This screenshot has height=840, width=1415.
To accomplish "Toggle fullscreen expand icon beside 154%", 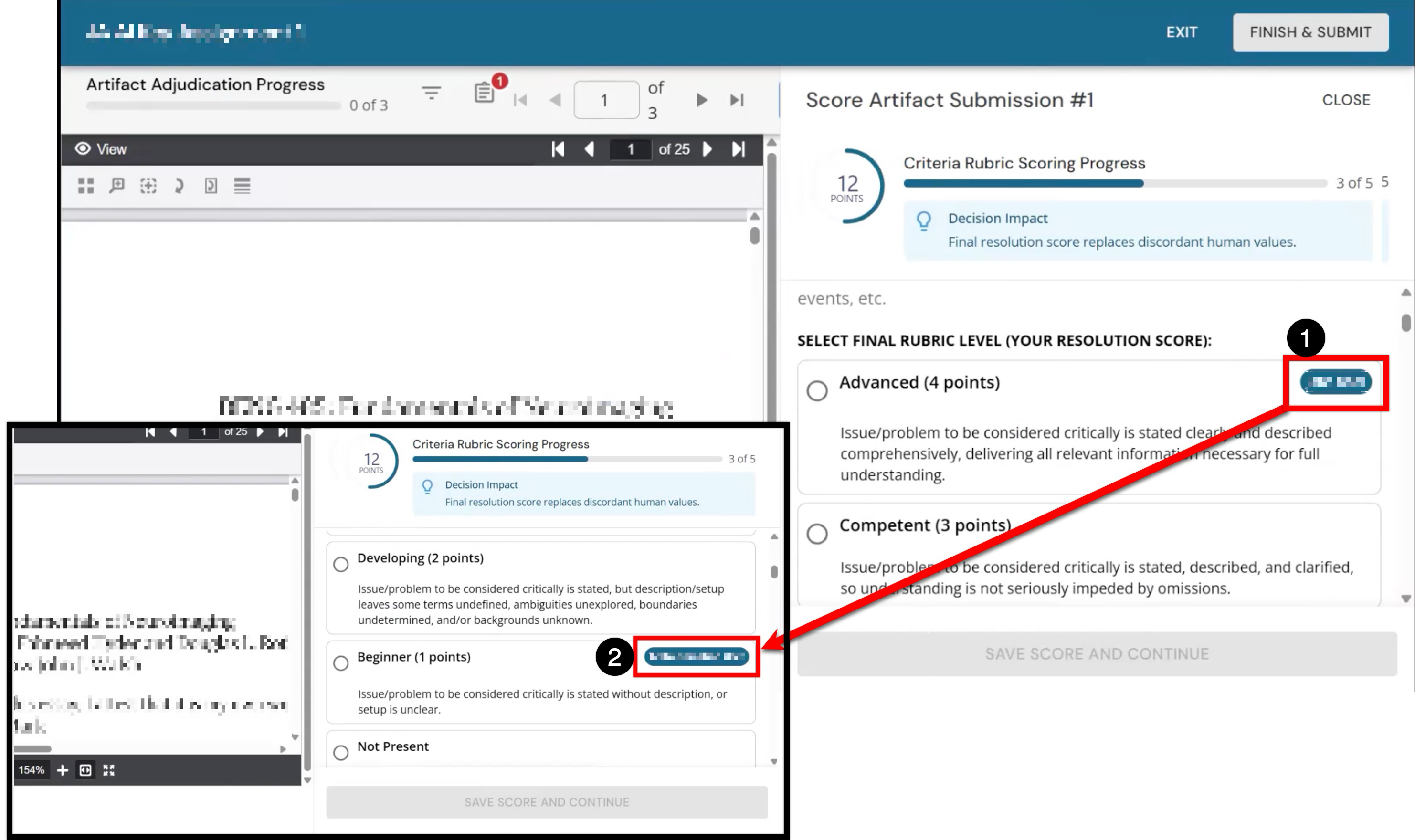I will pos(109,770).
